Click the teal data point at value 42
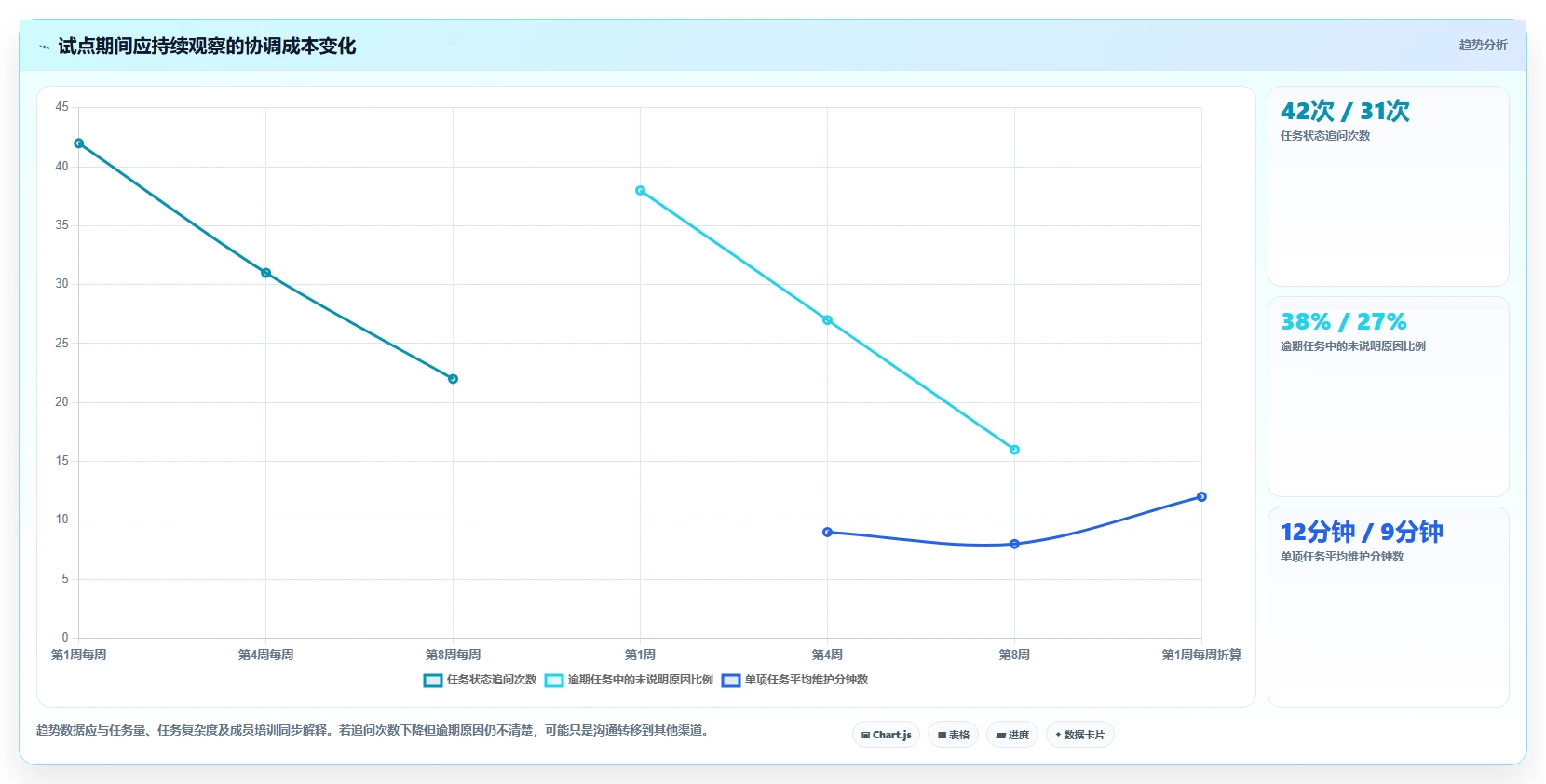 [79, 143]
